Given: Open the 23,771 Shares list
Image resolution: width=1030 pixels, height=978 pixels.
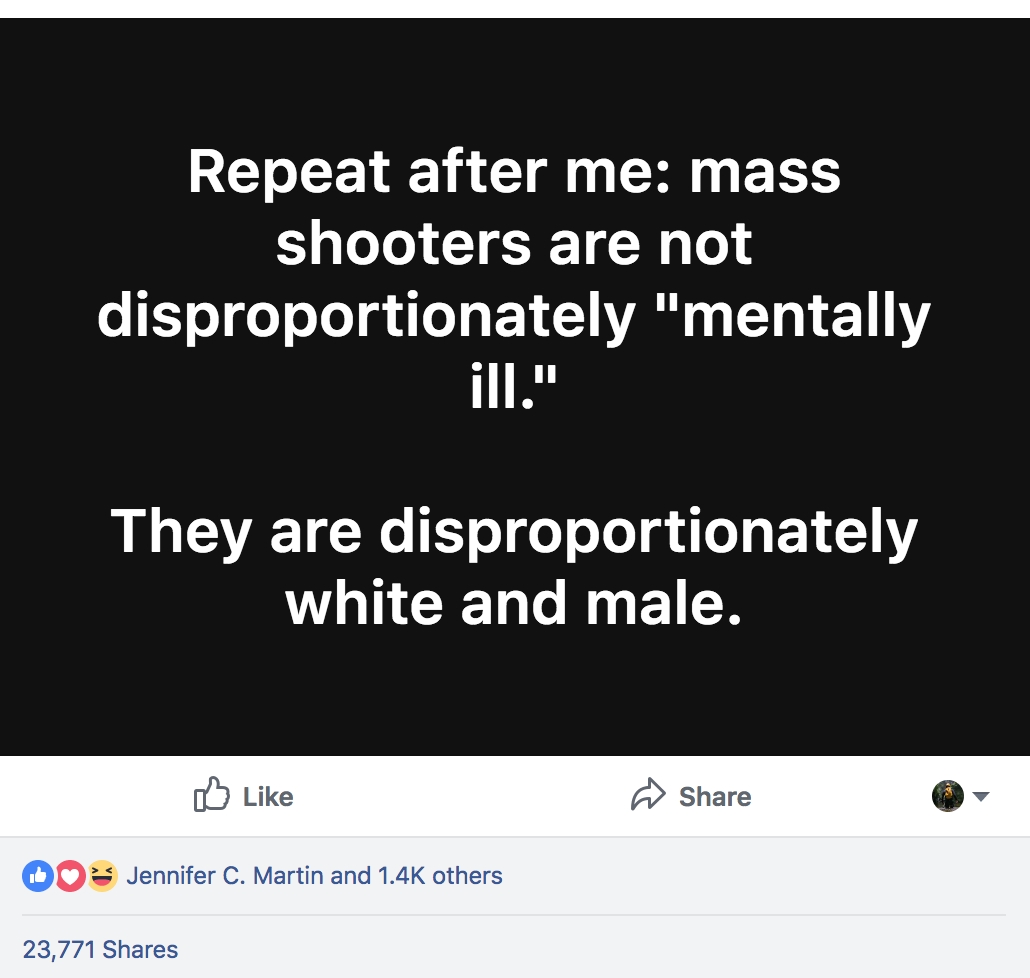Looking at the screenshot, I should click(100, 949).
